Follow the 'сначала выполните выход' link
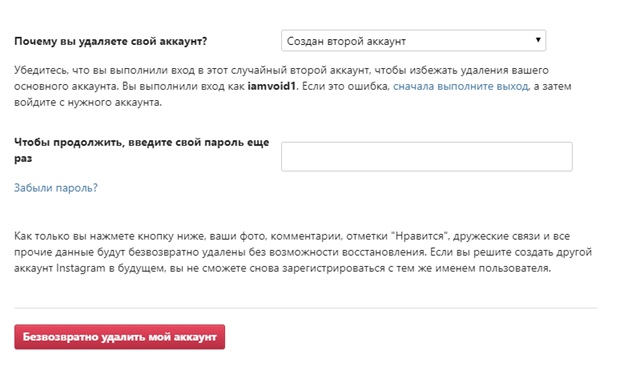This screenshot has width=624, height=383. coord(461,86)
